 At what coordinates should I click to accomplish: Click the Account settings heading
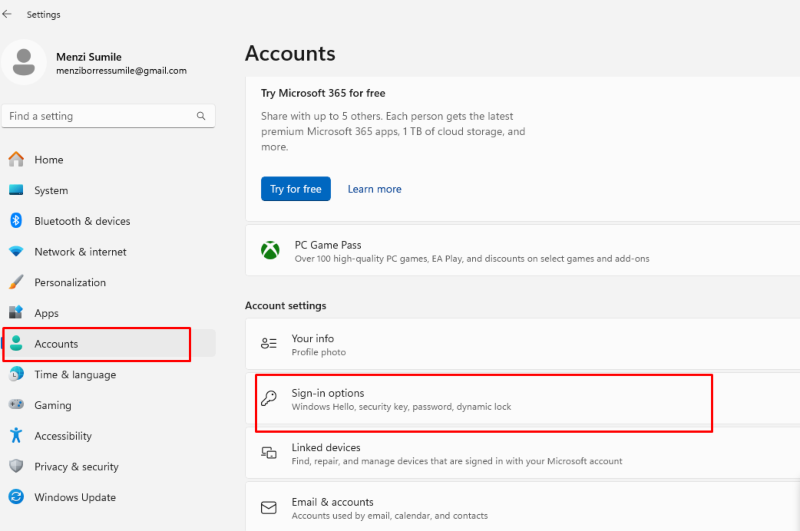tap(286, 306)
